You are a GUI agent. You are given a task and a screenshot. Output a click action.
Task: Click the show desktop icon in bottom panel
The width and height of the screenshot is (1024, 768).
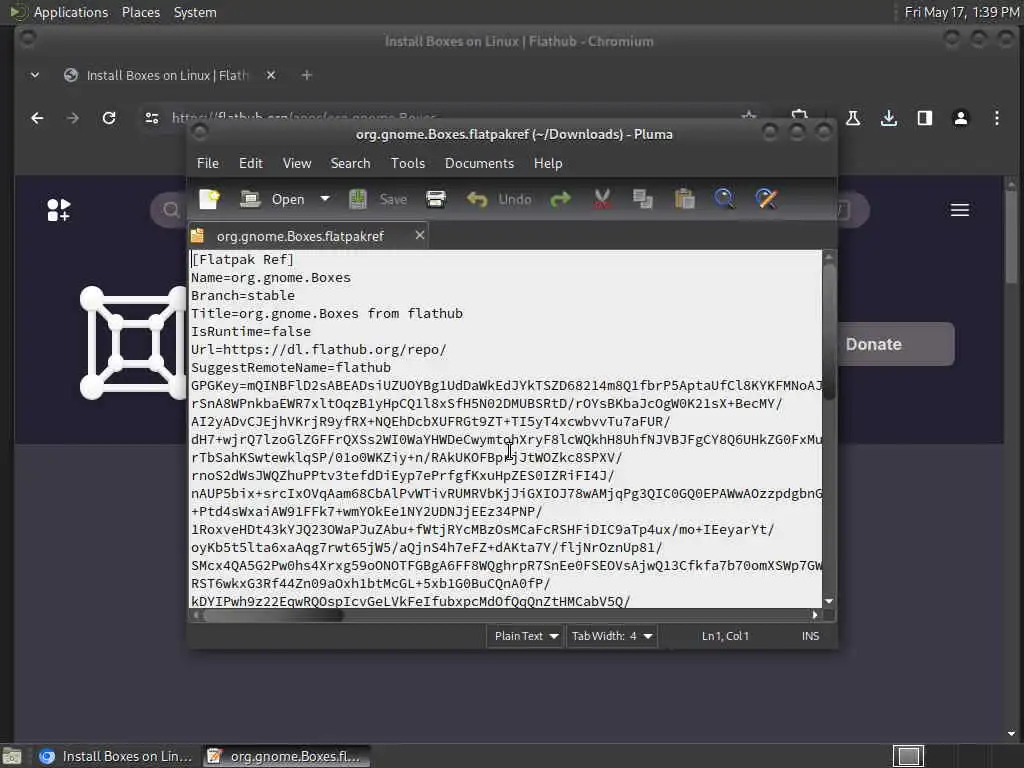pos(12,756)
